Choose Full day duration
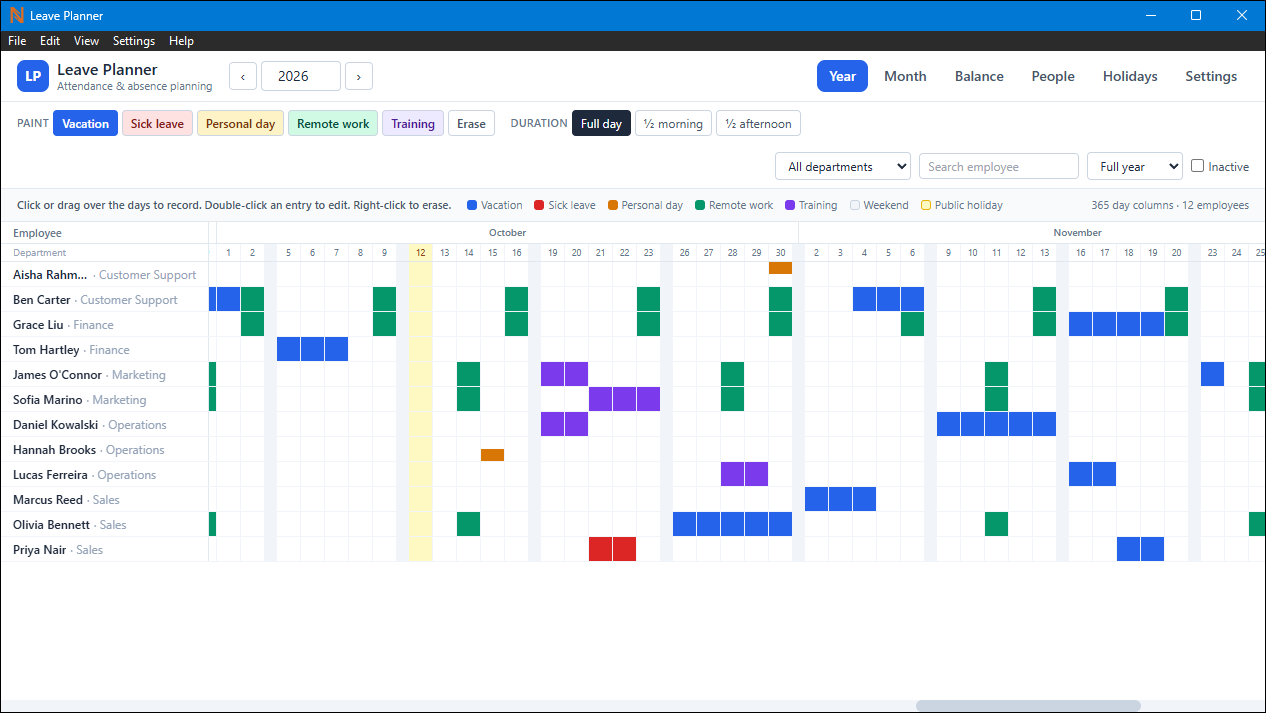The height and width of the screenshot is (713, 1266). (601, 124)
